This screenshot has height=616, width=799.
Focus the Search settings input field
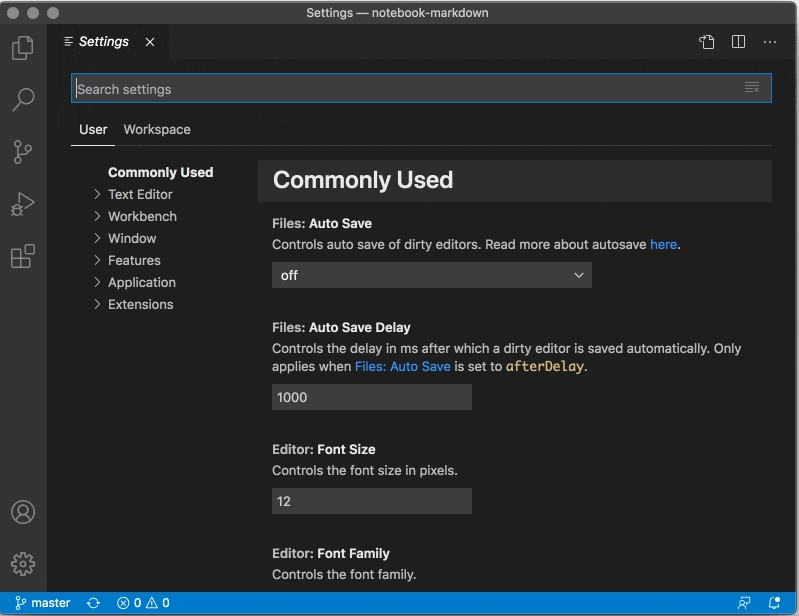tap(400, 89)
